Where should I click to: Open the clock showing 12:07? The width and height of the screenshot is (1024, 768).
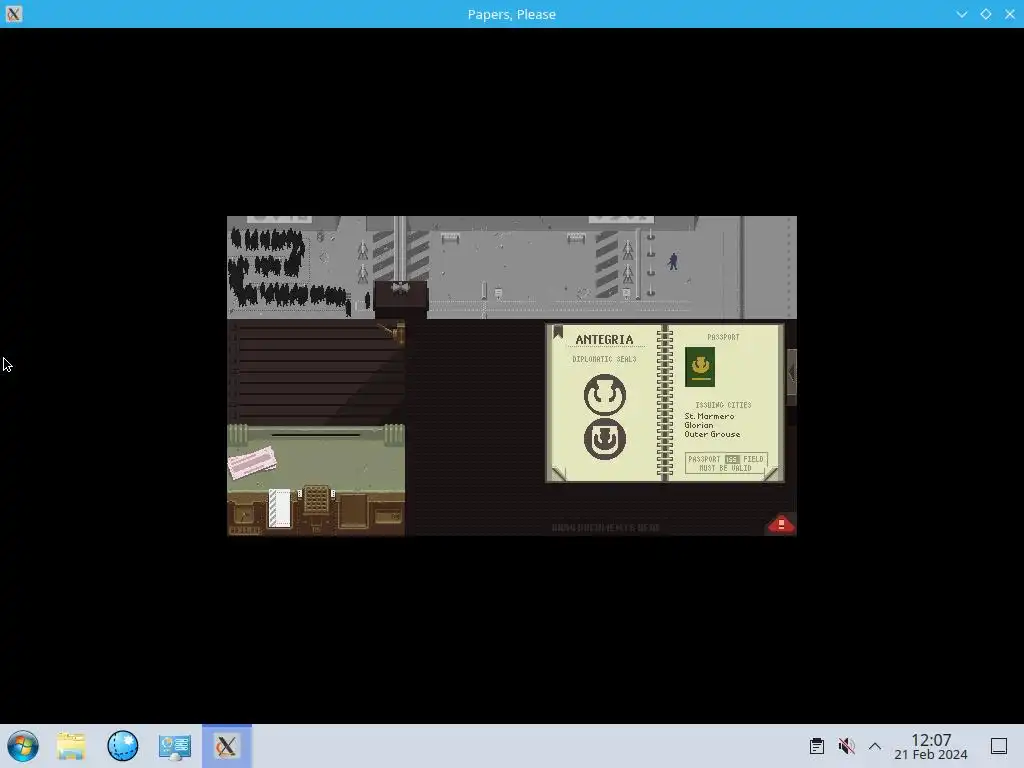click(x=931, y=746)
